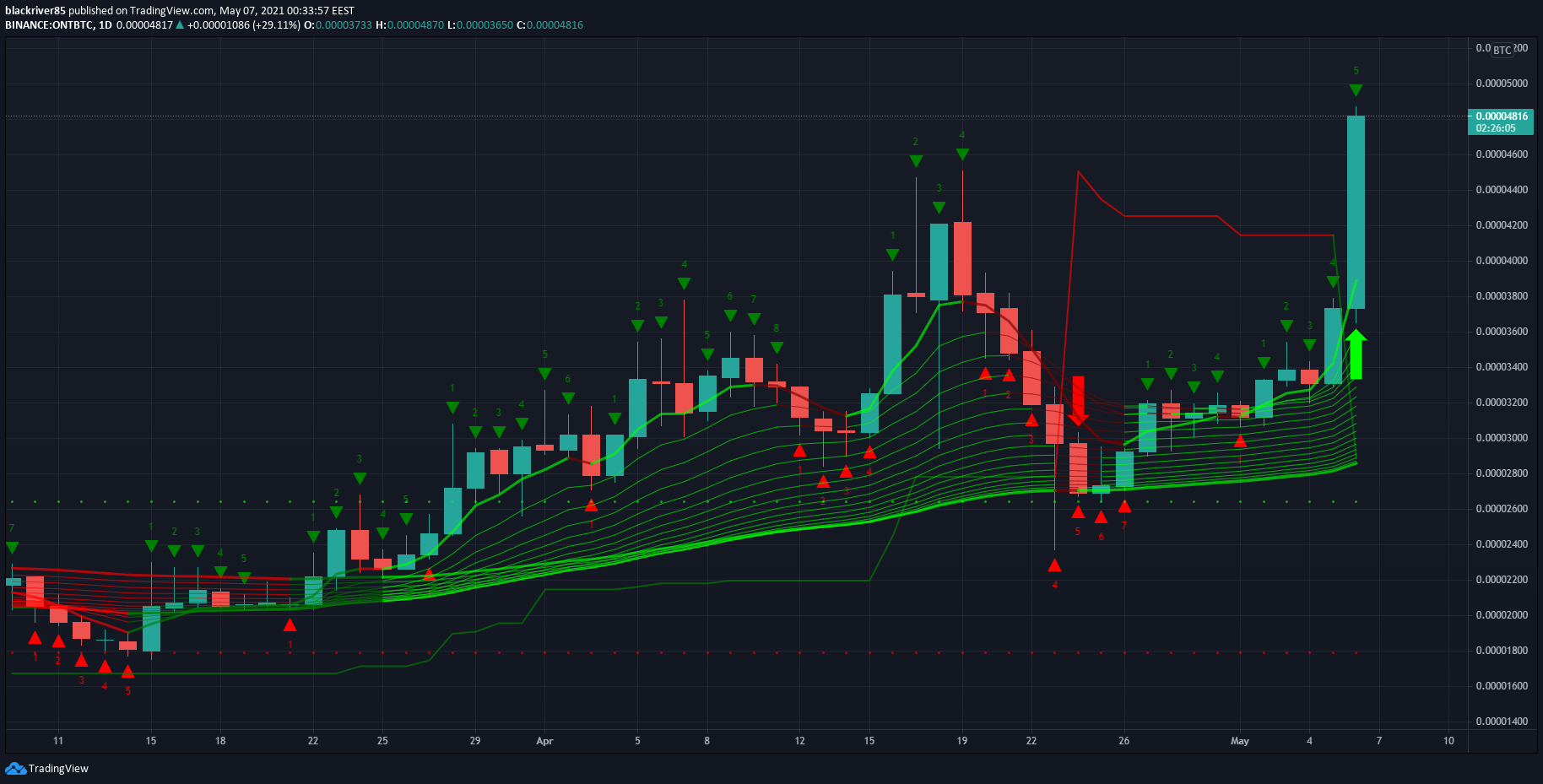Viewport: 1543px width, 784px height.
Task: Click the 0.00004200 price axis label
Action: click(1502, 225)
